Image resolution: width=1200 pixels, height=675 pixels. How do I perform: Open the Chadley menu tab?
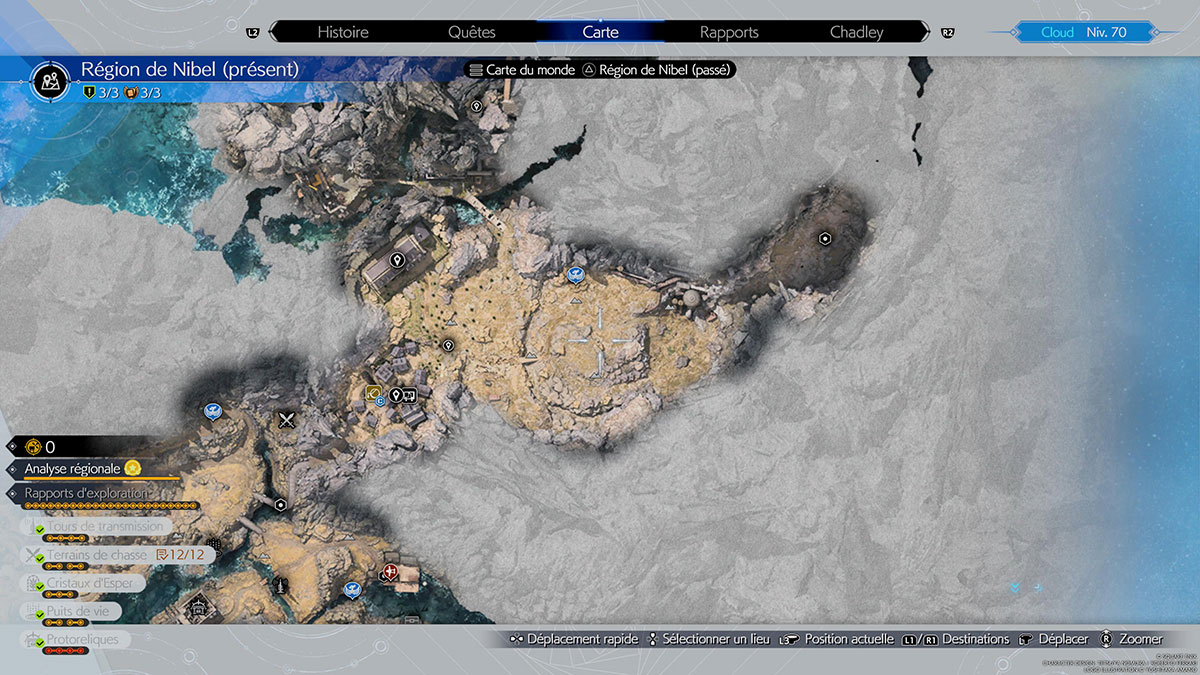pos(857,32)
